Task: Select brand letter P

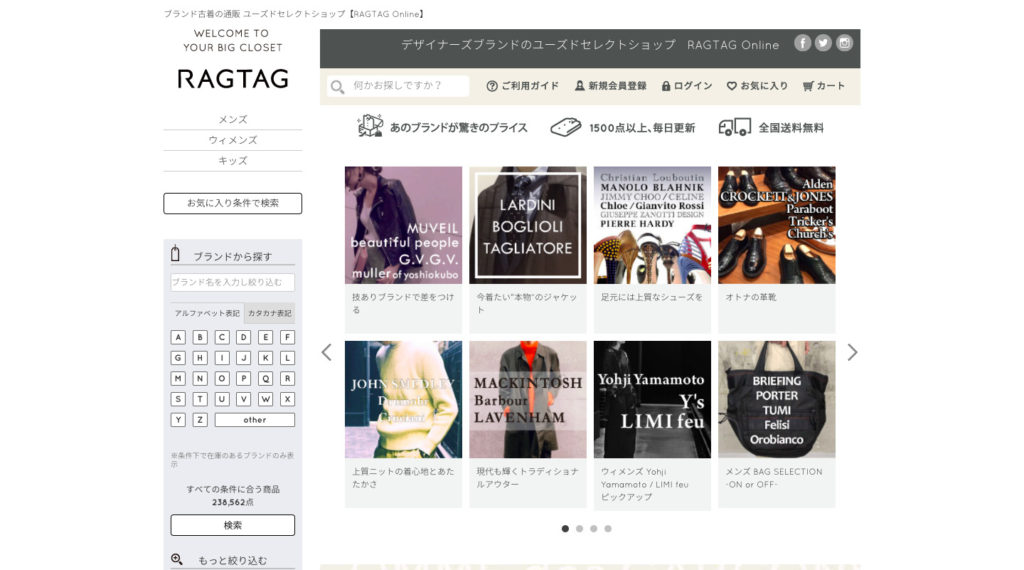Action: click(x=244, y=378)
